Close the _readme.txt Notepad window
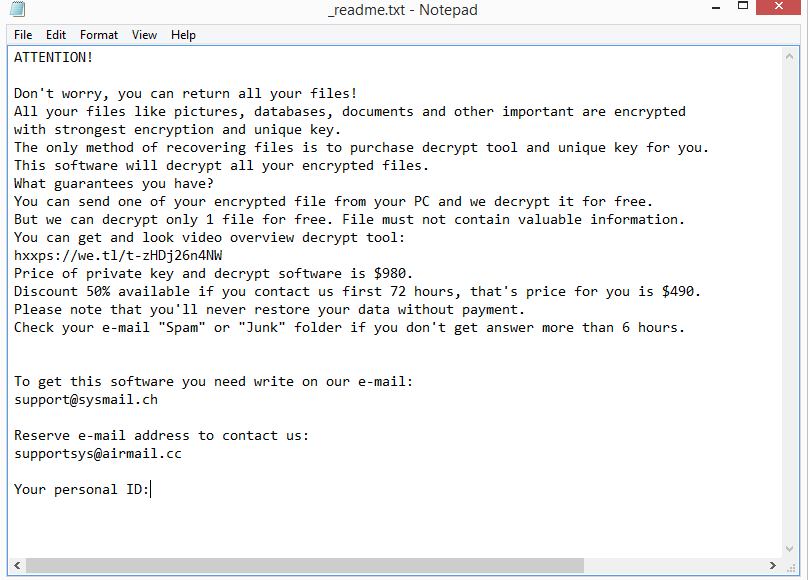Viewport: 808px width, 580px height. click(778, 6)
